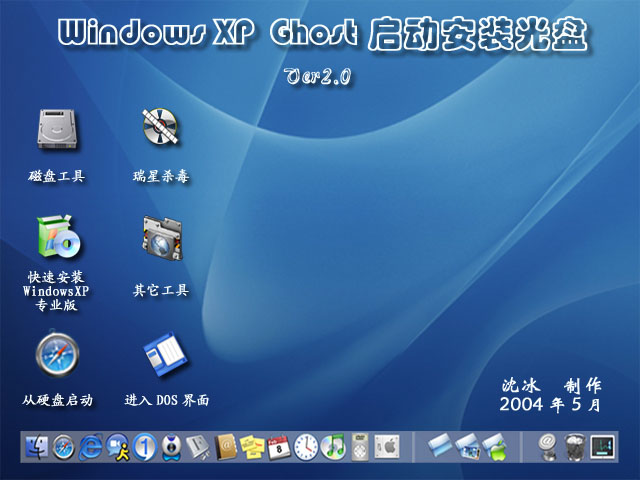The height and width of the screenshot is (480, 640).
Task: Open the pictures folder in the dock
Action: click(467, 447)
